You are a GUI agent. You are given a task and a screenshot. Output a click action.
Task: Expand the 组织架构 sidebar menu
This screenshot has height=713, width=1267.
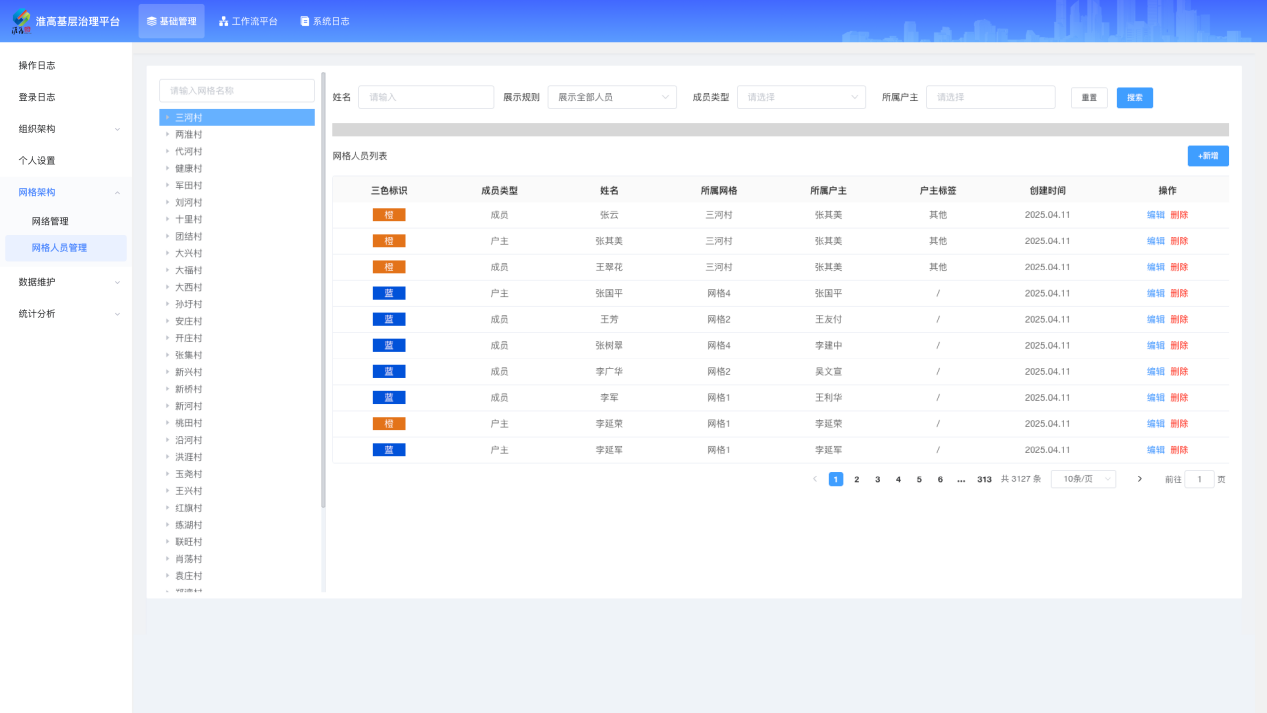coord(66,129)
